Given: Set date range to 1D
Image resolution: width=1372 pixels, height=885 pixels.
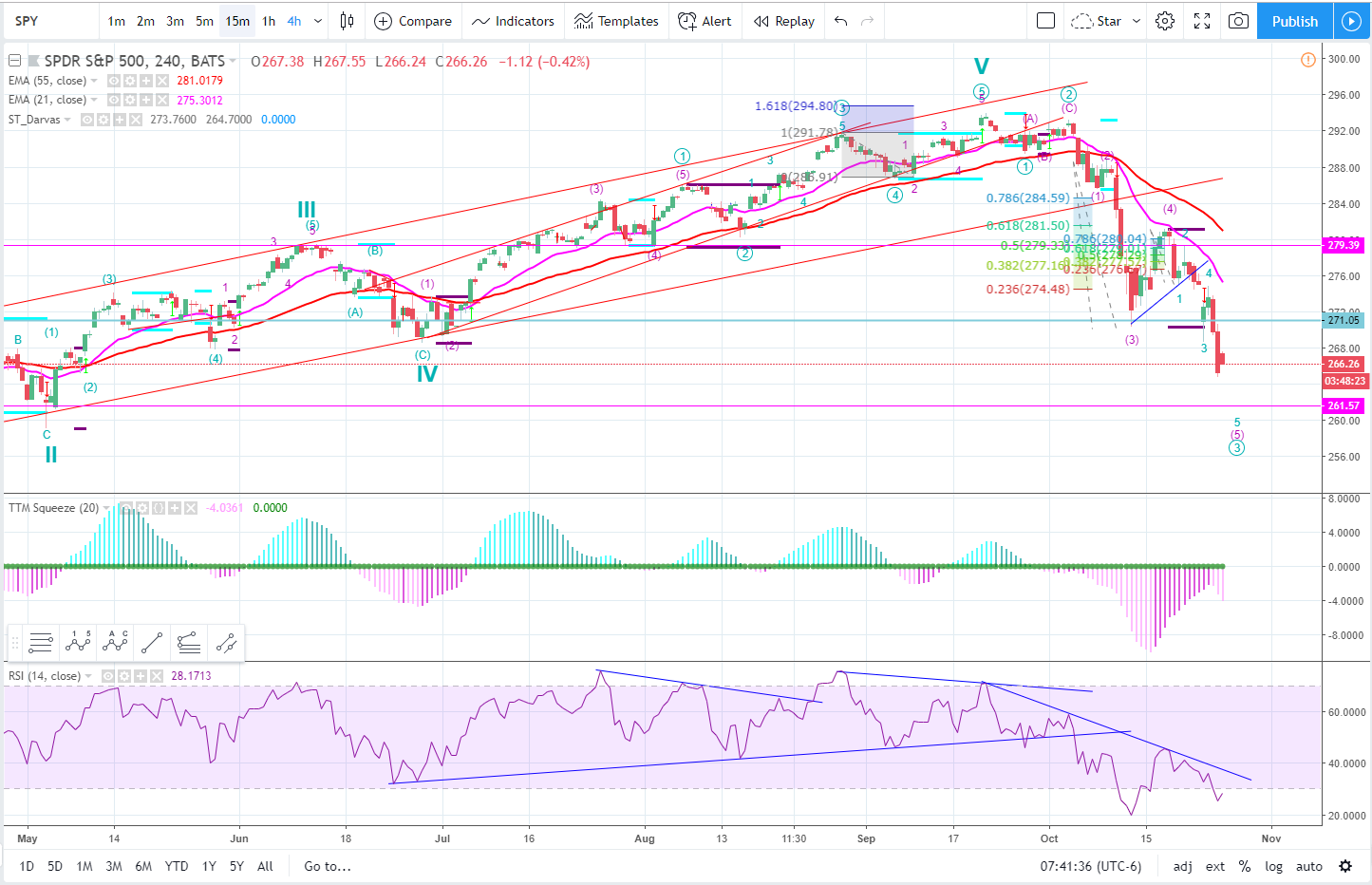Looking at the screenshot, I should coord(27,866).
